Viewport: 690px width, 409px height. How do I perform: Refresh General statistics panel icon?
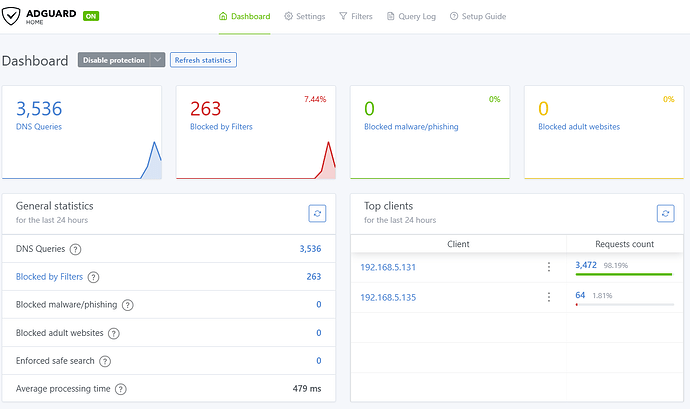pyautogui.click(x=317, y=213)
